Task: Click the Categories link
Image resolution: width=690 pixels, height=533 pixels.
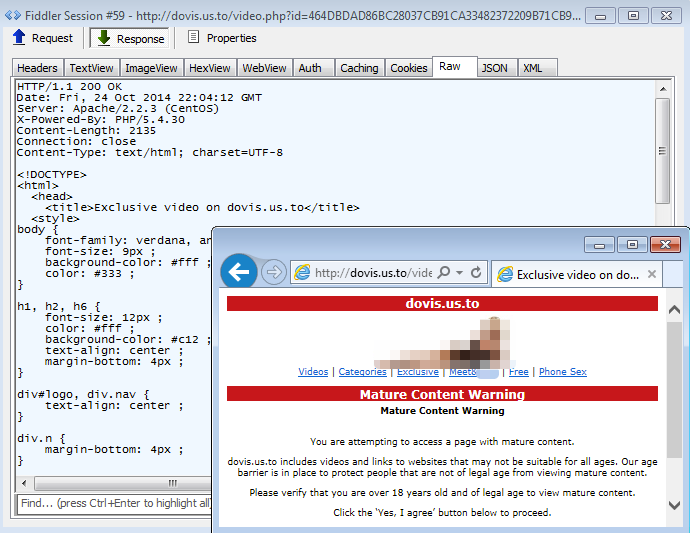Action: pyautogui.click(x=362, y=372)
